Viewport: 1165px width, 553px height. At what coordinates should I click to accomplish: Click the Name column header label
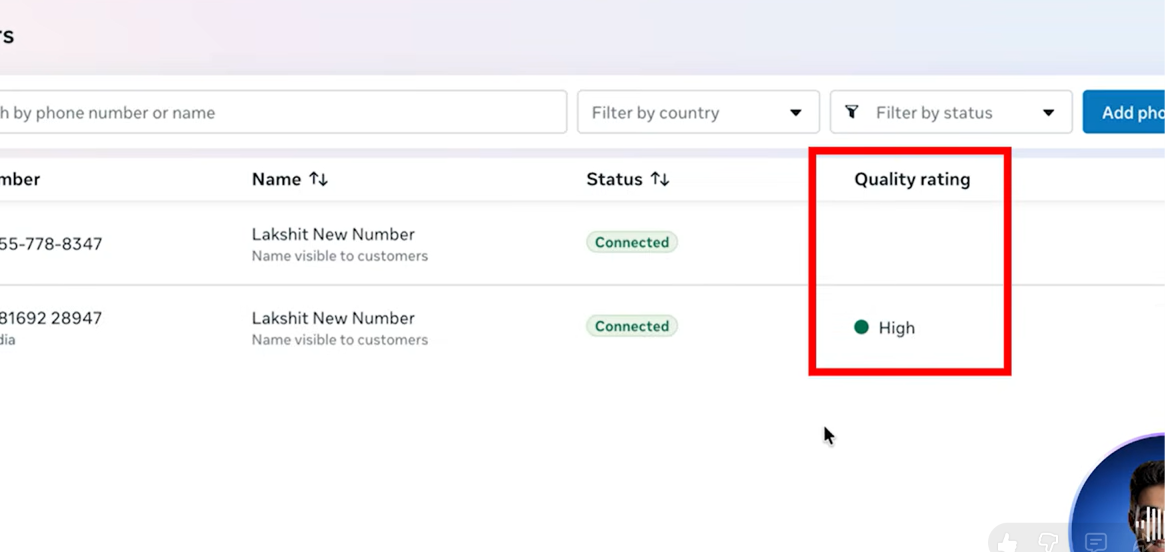(x=276, y=179)
